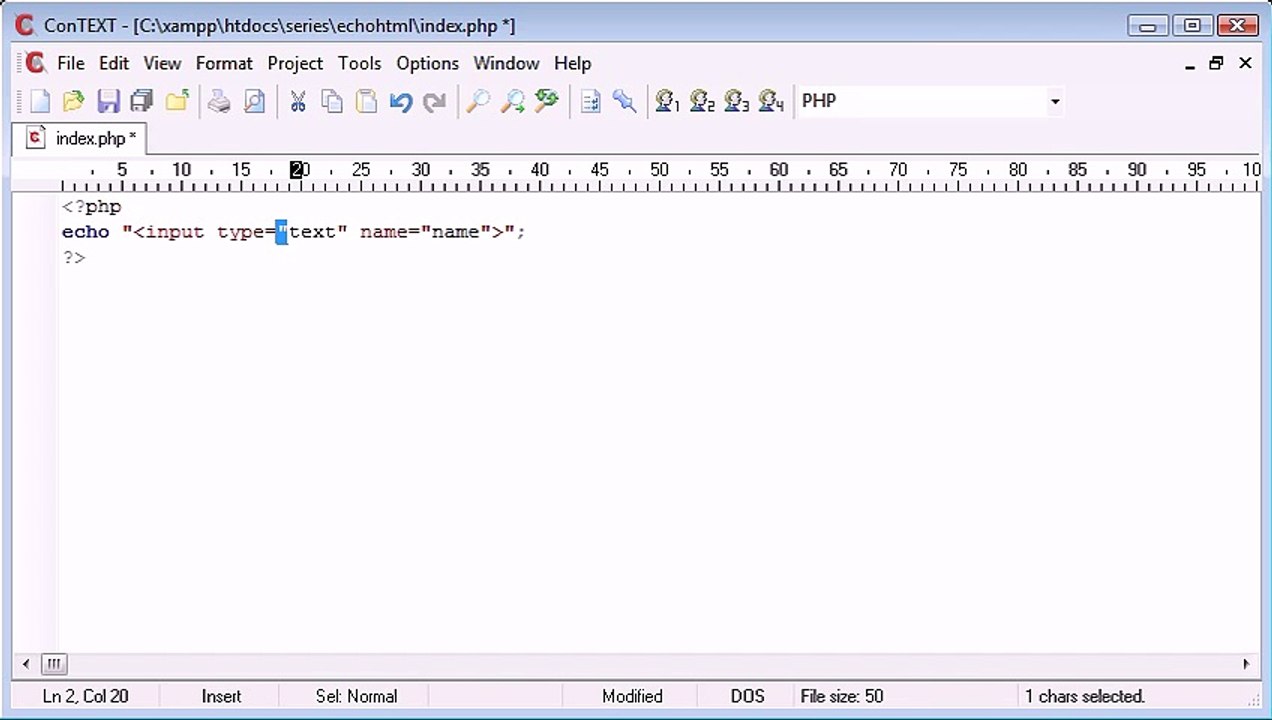Click the horizontal scrollbar left arrow
1272x720 pixels.
click(26, 663)
